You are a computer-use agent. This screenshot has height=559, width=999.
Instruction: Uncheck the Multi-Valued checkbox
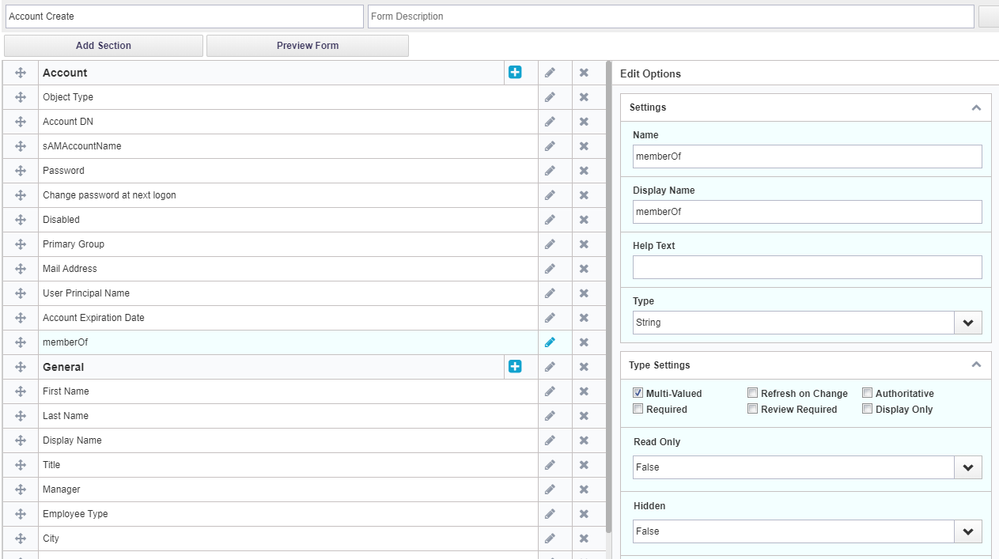tap(638, 394)
